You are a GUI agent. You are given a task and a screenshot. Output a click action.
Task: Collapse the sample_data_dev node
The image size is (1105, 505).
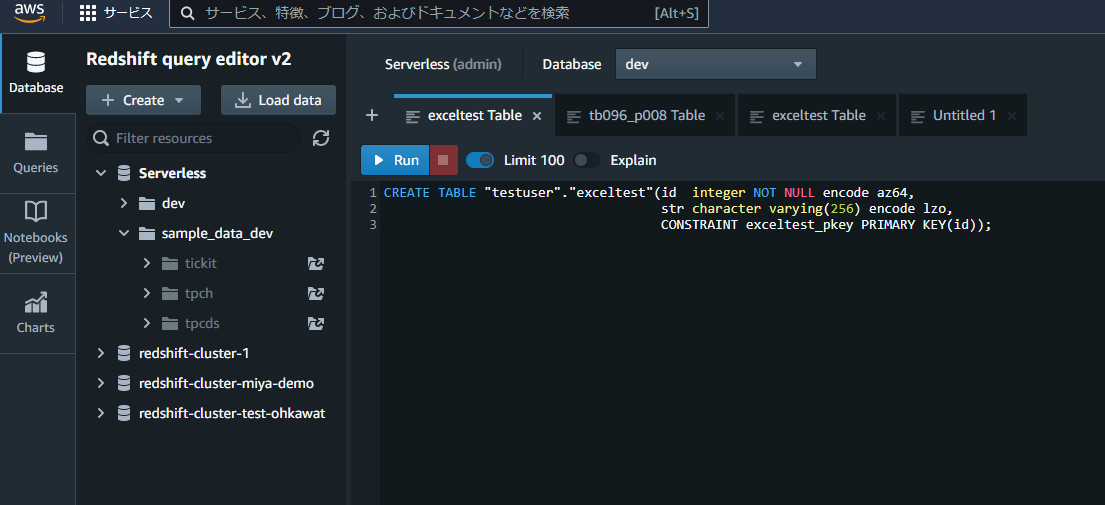(x=123, y=233)
